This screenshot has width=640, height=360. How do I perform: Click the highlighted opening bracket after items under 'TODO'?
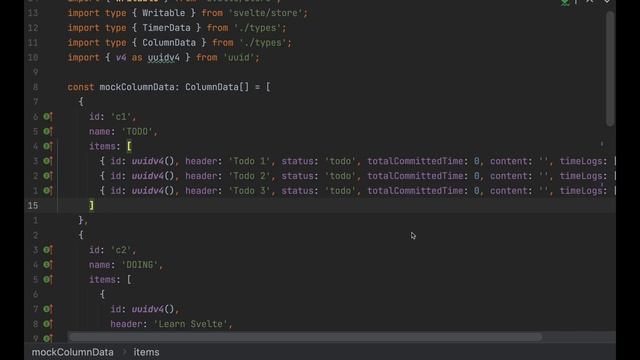tap(129, 146)
